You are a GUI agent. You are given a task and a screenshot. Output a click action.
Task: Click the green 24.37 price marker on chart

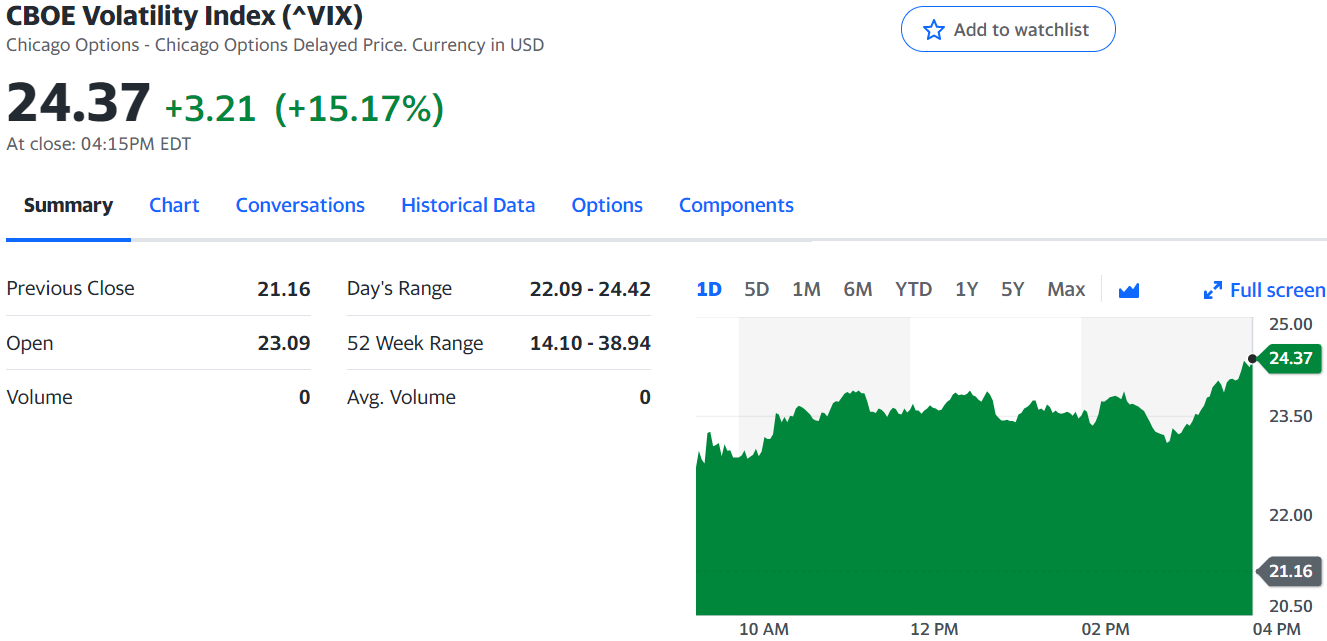1291,358
